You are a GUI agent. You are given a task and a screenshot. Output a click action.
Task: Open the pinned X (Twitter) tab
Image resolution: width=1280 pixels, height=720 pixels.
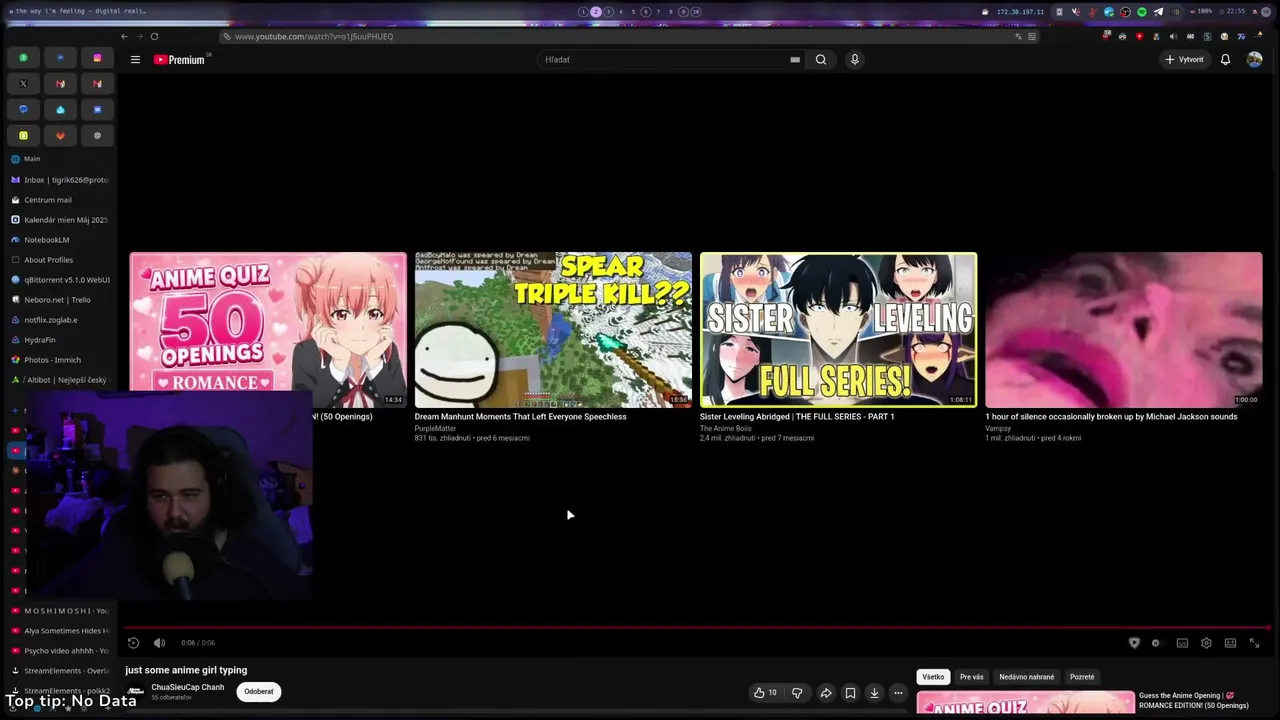click(x=23, y=84)
